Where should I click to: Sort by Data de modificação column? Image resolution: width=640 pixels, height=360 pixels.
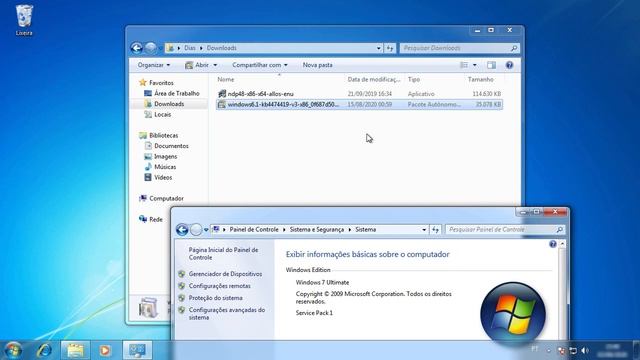click(374, 79)
